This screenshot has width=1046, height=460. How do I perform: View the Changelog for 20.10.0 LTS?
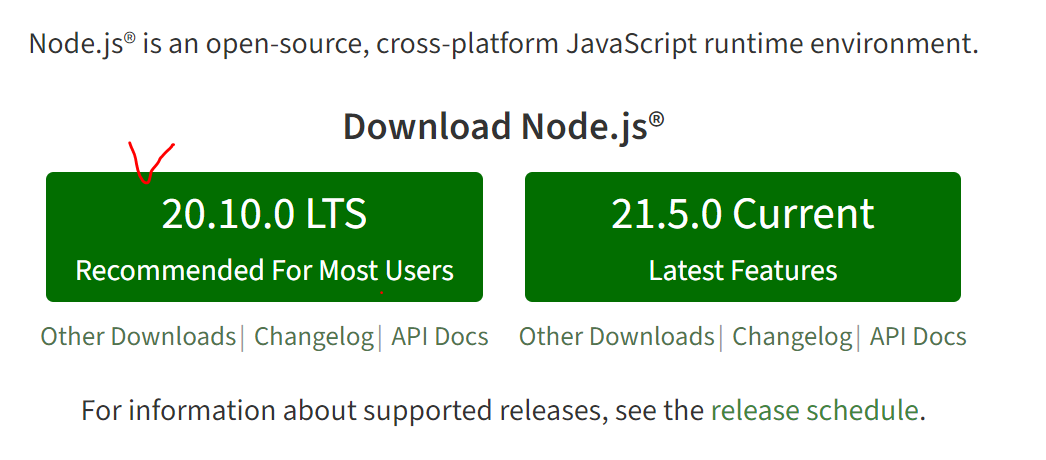[314, 337]
